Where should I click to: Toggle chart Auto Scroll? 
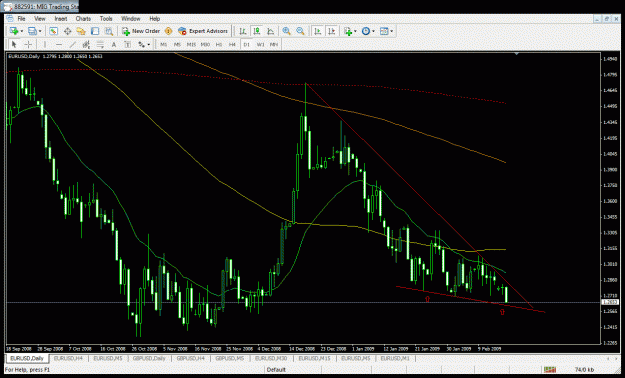click(317, 31)
